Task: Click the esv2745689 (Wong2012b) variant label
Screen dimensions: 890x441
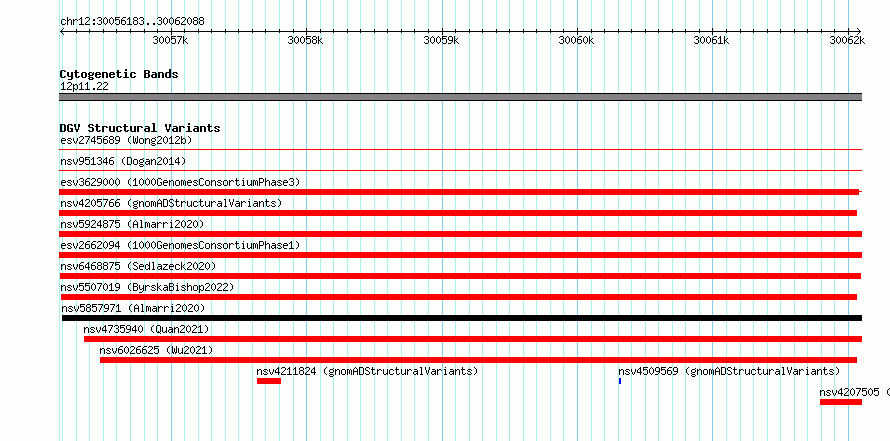Action: point(128,140)
